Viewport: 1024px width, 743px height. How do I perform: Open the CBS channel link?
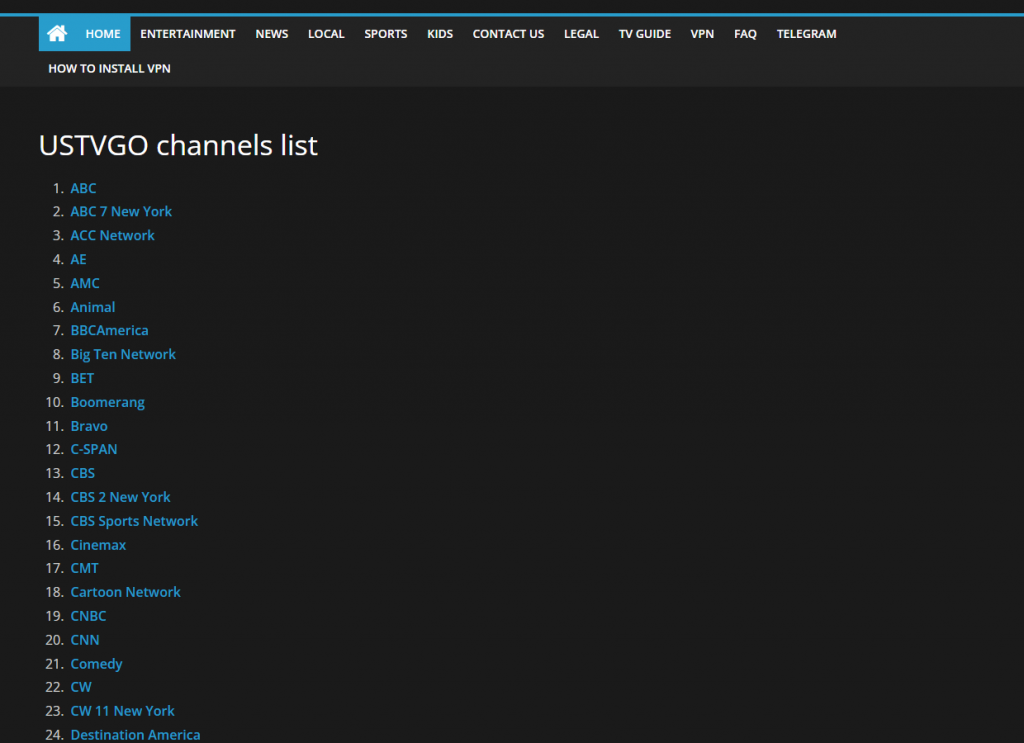tap(83, 473)
